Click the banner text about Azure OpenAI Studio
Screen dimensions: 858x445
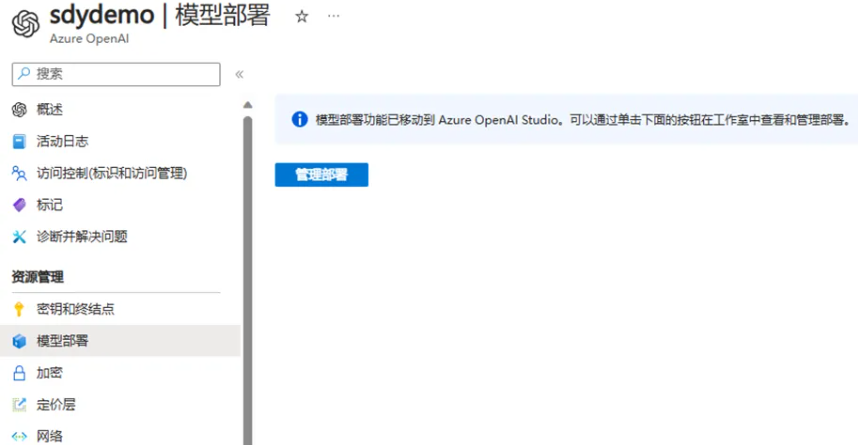[583, 119]
